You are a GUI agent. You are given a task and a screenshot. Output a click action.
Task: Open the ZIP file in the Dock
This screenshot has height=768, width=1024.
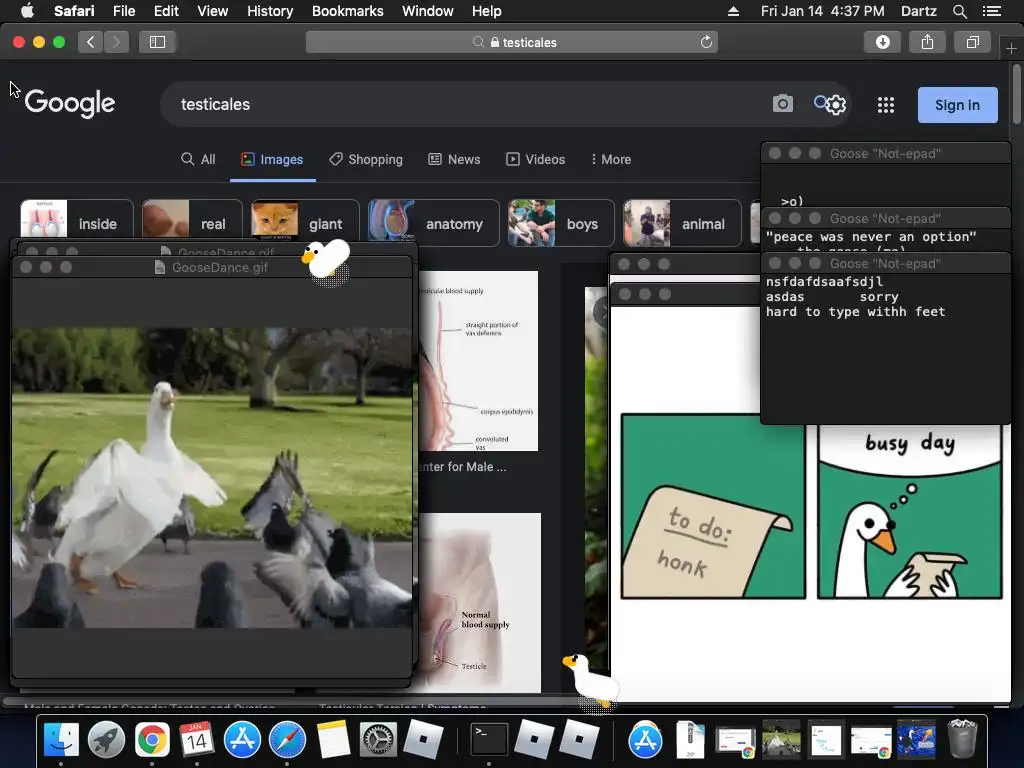(690, 739)
